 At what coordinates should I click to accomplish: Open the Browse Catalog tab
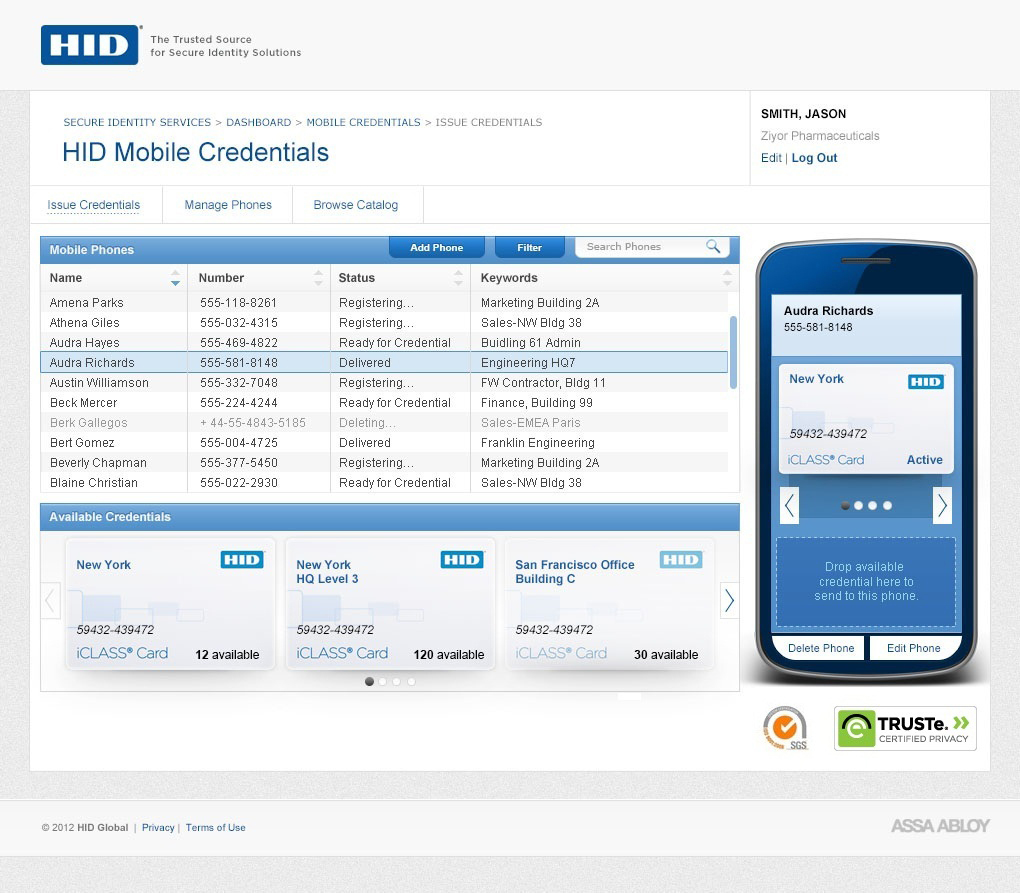(356, 204)
